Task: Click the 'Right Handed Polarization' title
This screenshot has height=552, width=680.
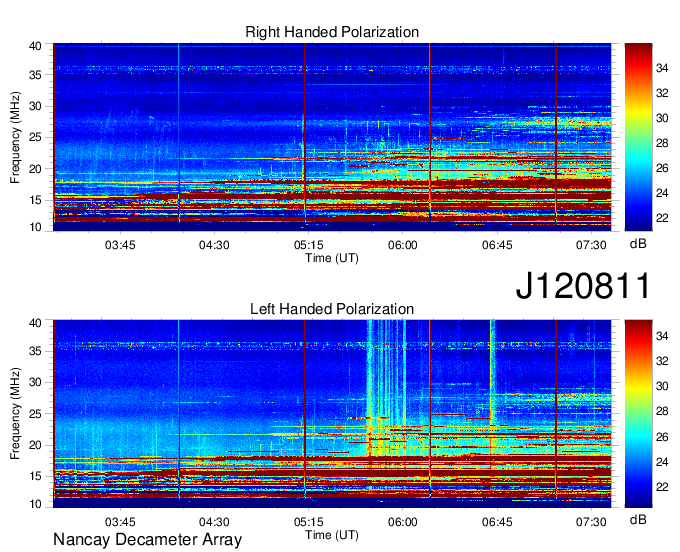Action: (x=332, y=32)
